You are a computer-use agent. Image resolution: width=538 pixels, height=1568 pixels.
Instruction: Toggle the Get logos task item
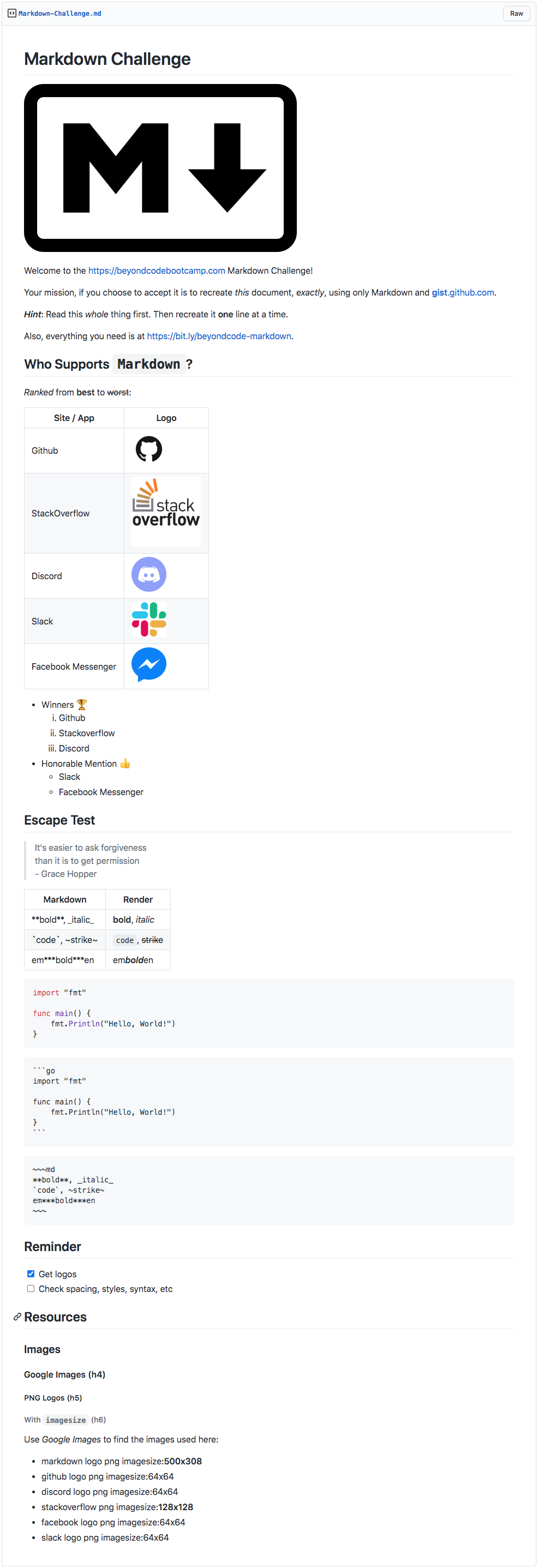click(x=31, y=1273)
